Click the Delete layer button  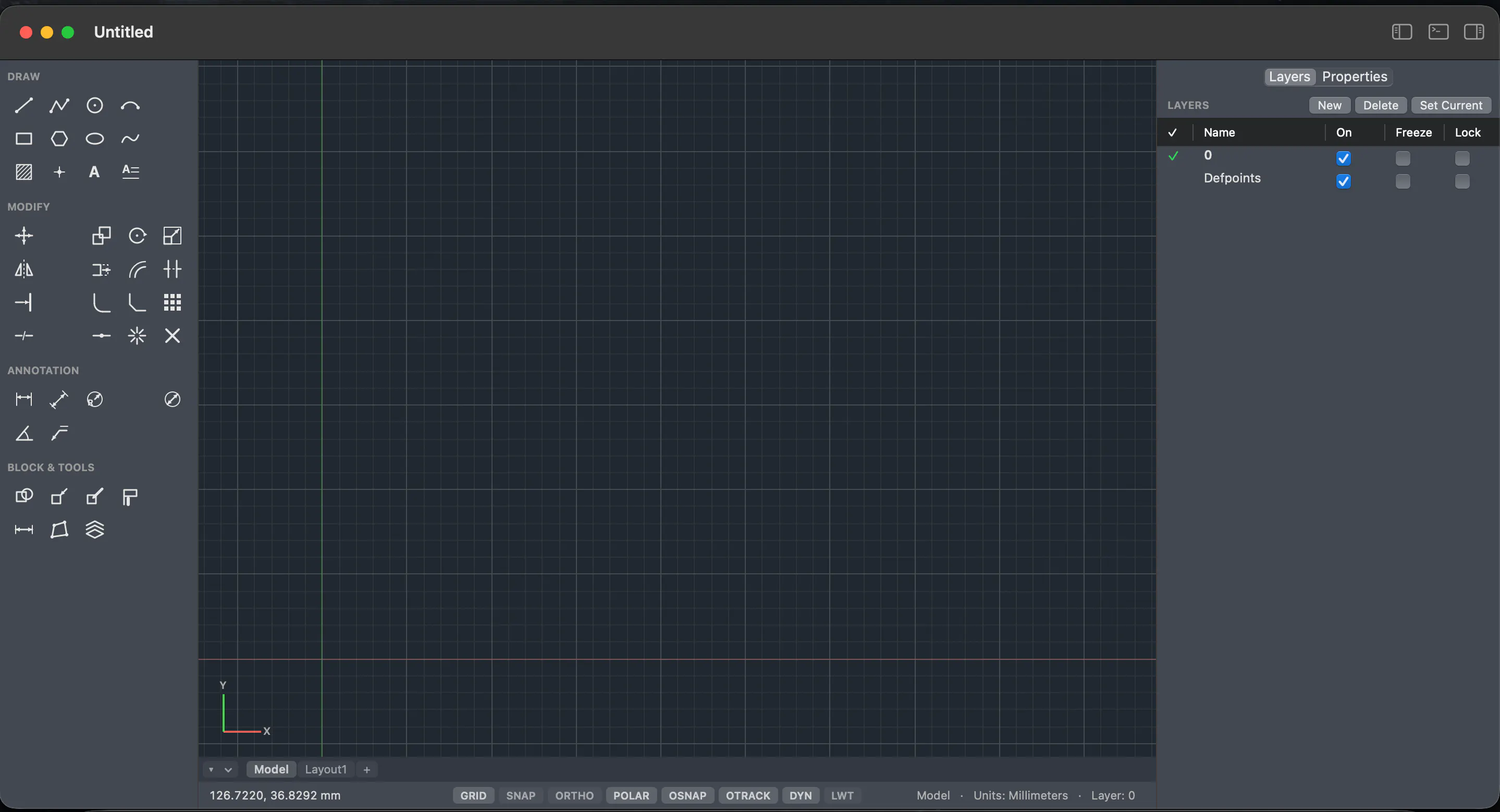pos(1381,105)
